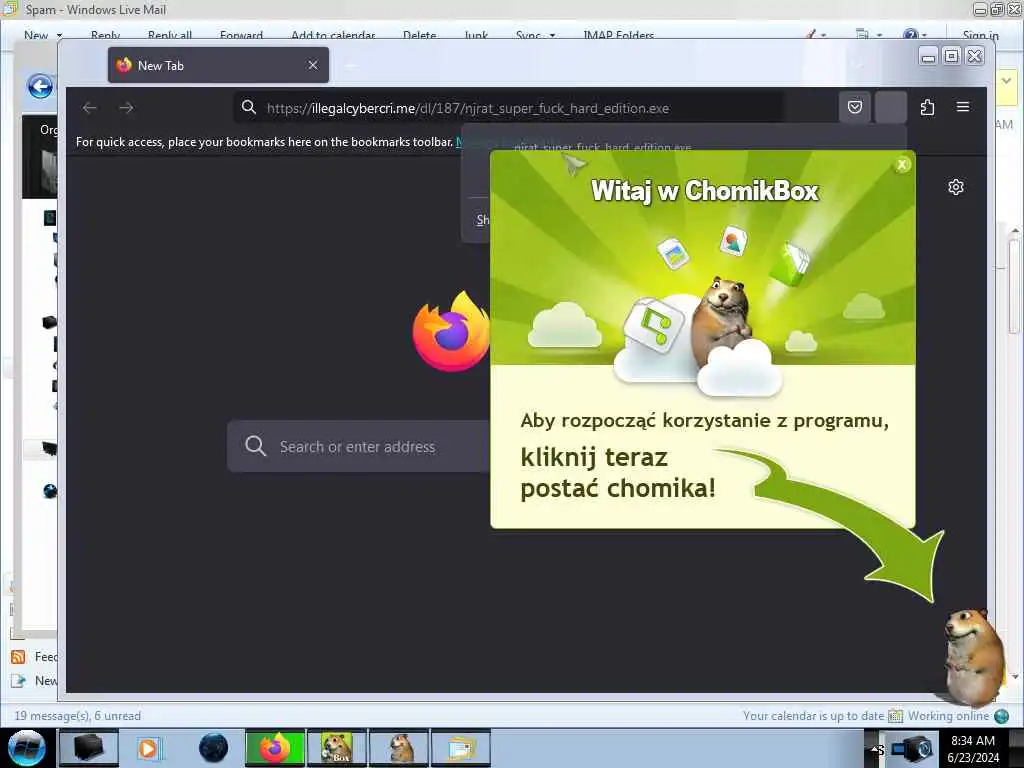Expand the yellow chevron on Live Mail's right edge

click(1006, 81)
